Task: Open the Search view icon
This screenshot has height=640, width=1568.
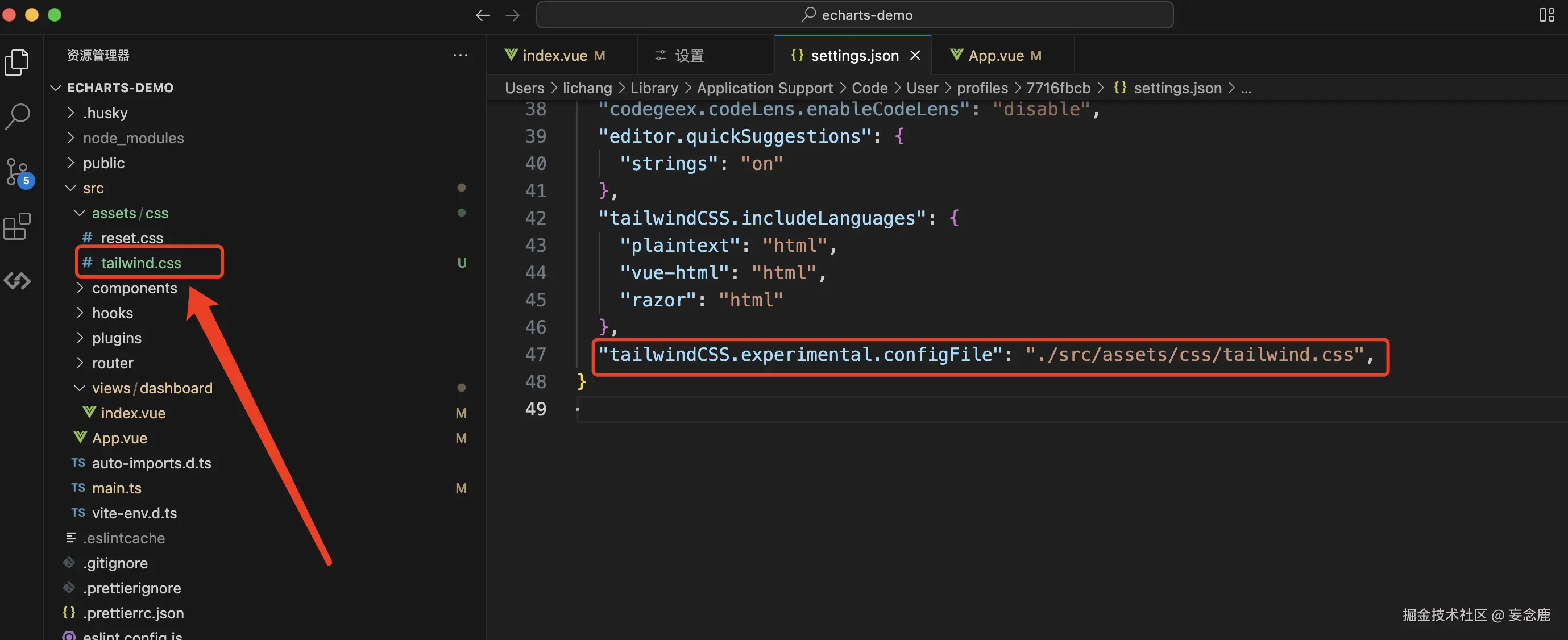Action: pyautogui.click(x=17, y=115)
